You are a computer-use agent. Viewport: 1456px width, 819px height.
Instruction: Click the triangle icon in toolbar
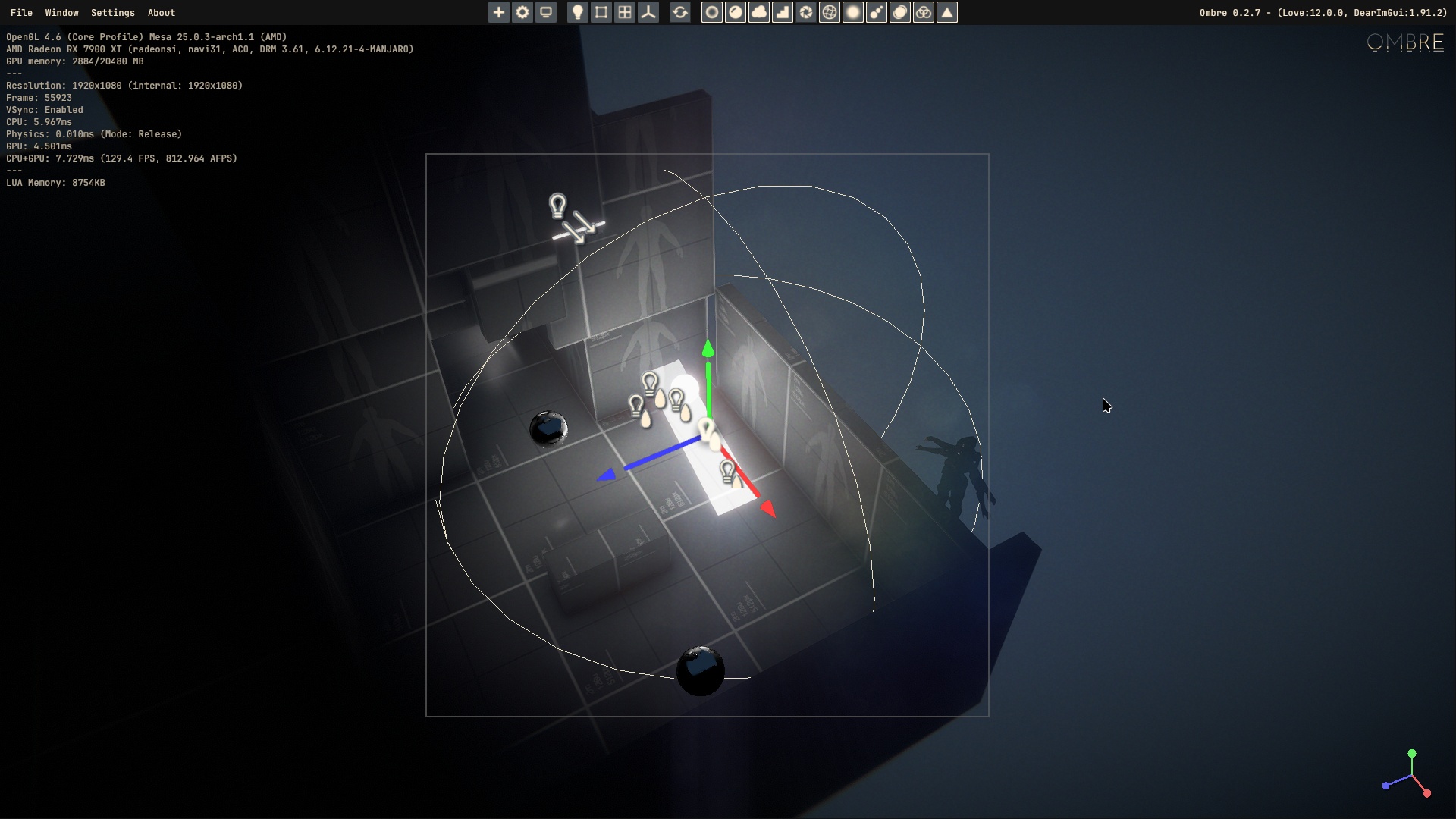[947, 12]
